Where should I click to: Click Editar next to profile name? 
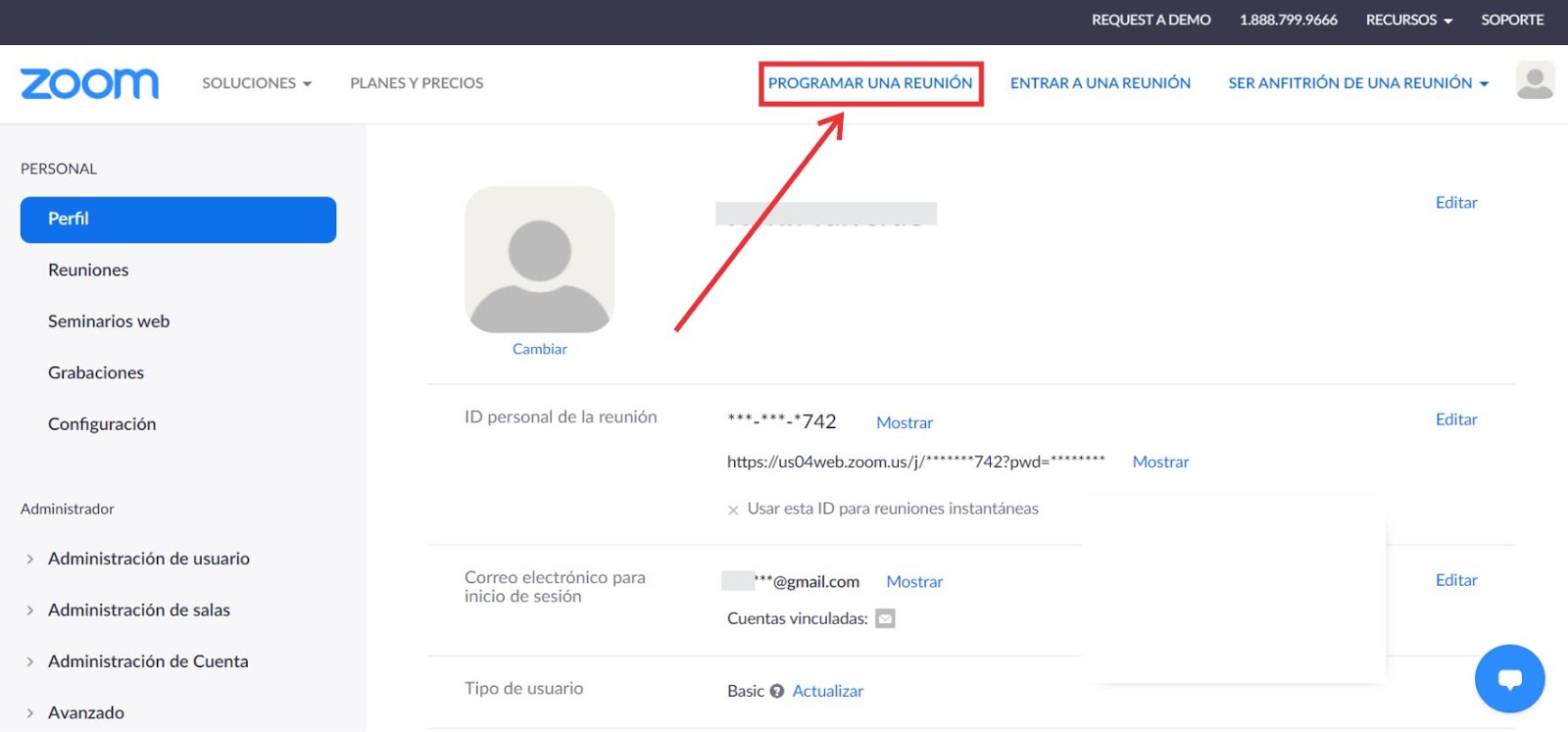(x=1456, y=203)
